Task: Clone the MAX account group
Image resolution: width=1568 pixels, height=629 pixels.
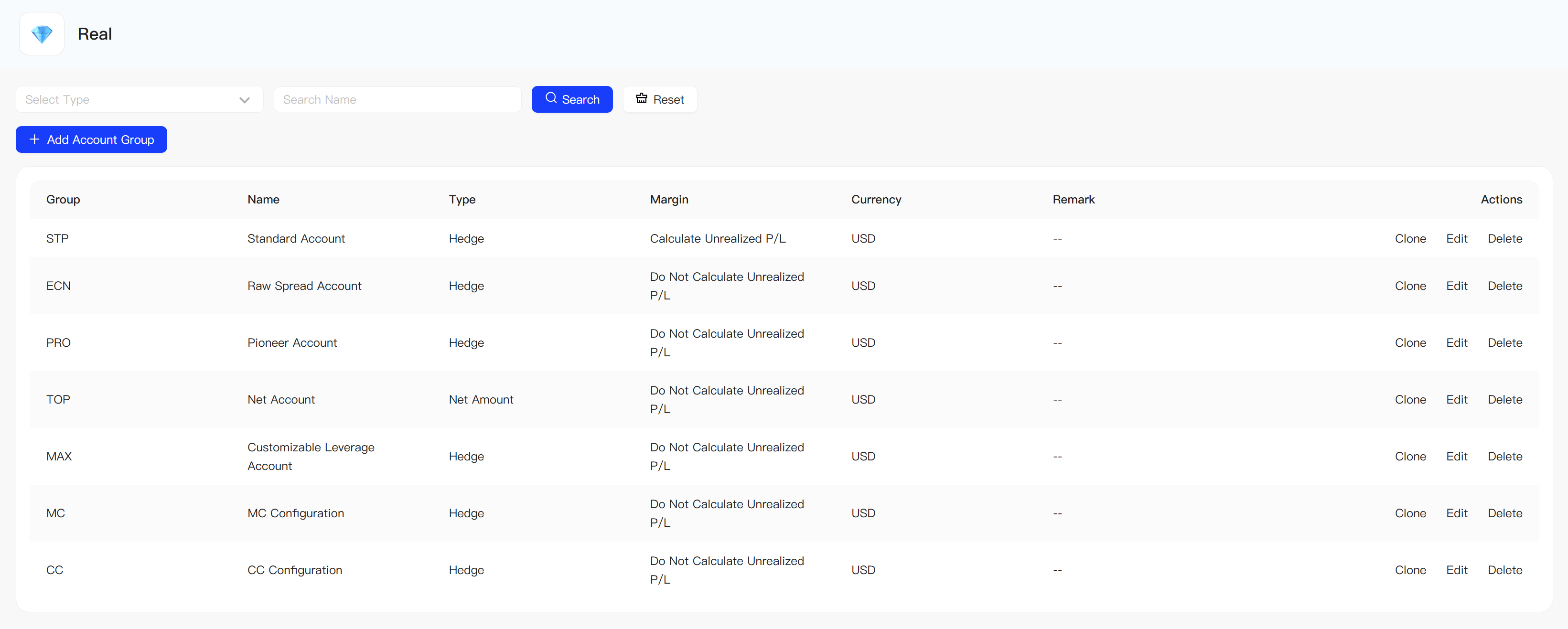Action: pyautogui.click(x=1410, y=456)
